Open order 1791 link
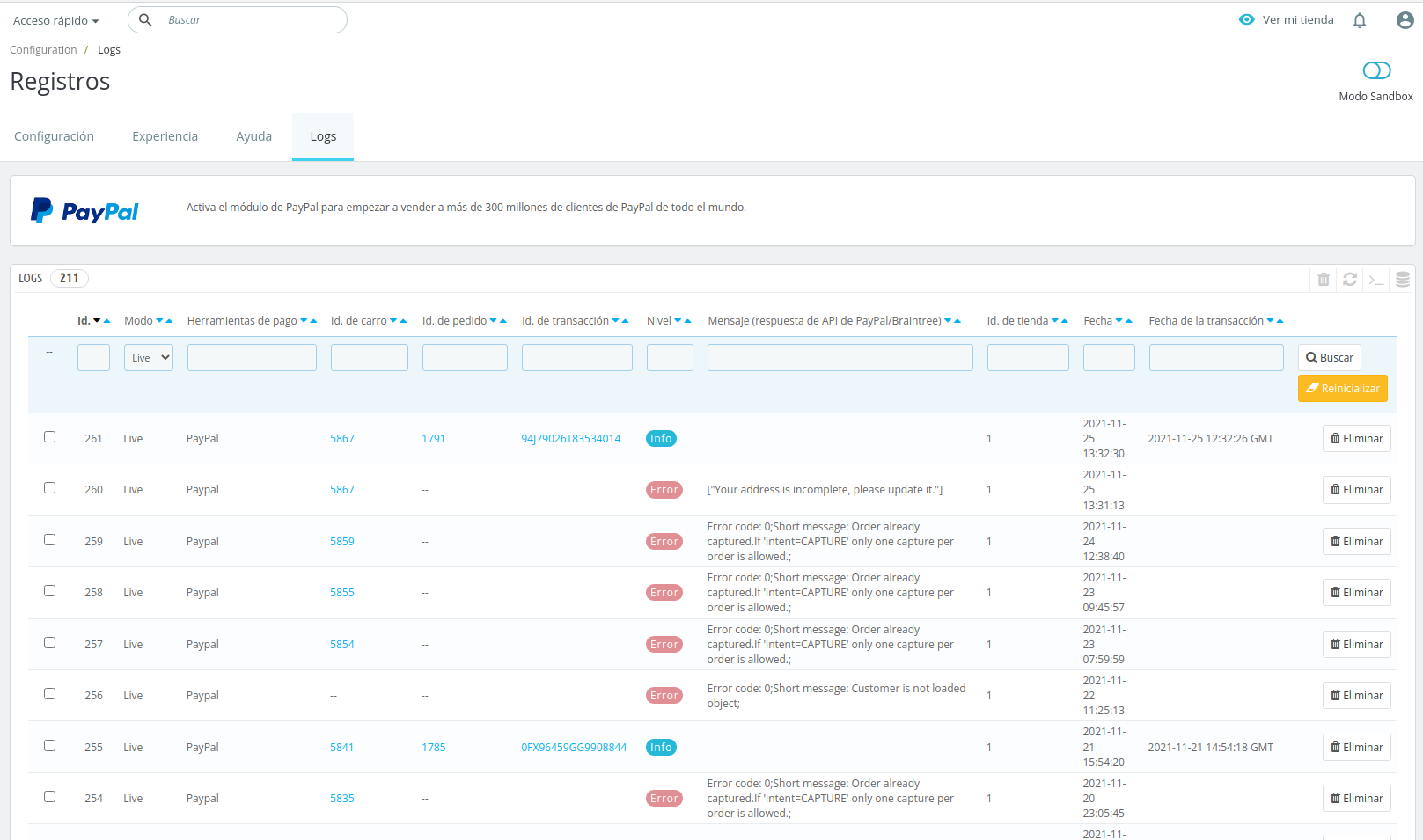The height and width of the screenshot is (840, 1423). tap(433, 439)
